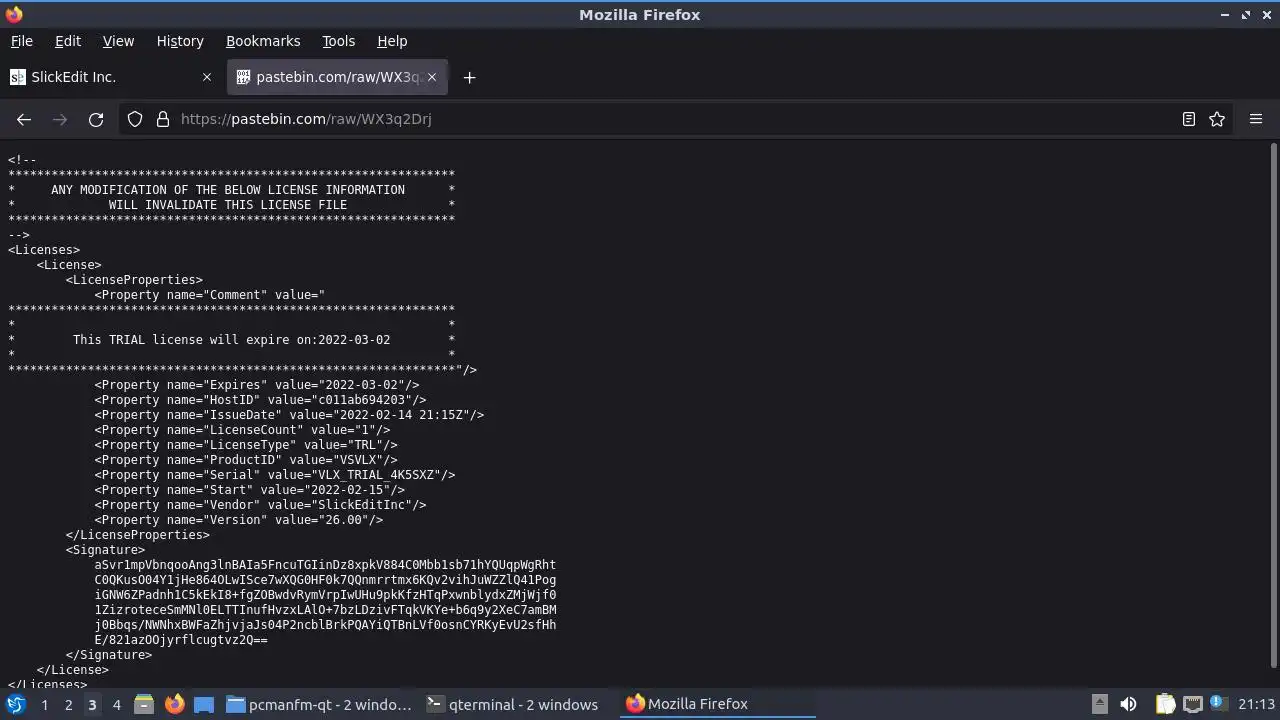Screen dimensions: 1280x720
Task: Close the SlickEdit Inc. tab
Action: tap(207, 77)
